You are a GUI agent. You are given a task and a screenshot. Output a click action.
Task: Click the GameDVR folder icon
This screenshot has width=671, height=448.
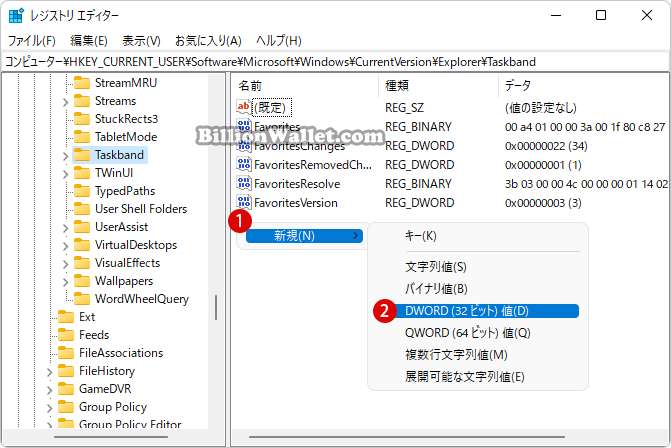(66, 389)
